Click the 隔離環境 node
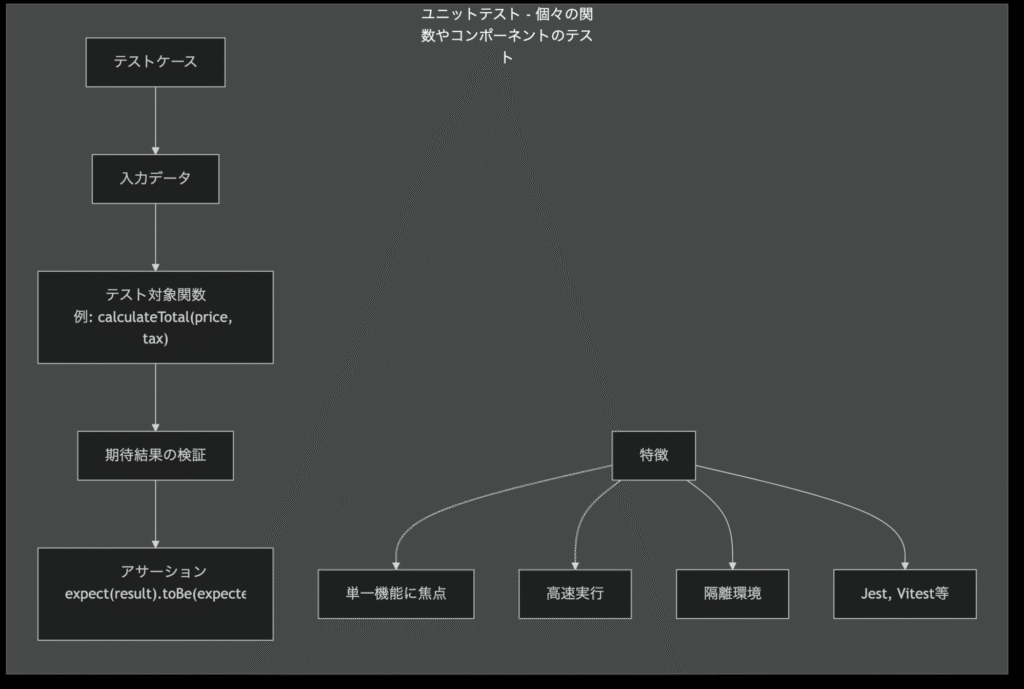The width and height of the screenshot is (1024, 689). point(732,594)
